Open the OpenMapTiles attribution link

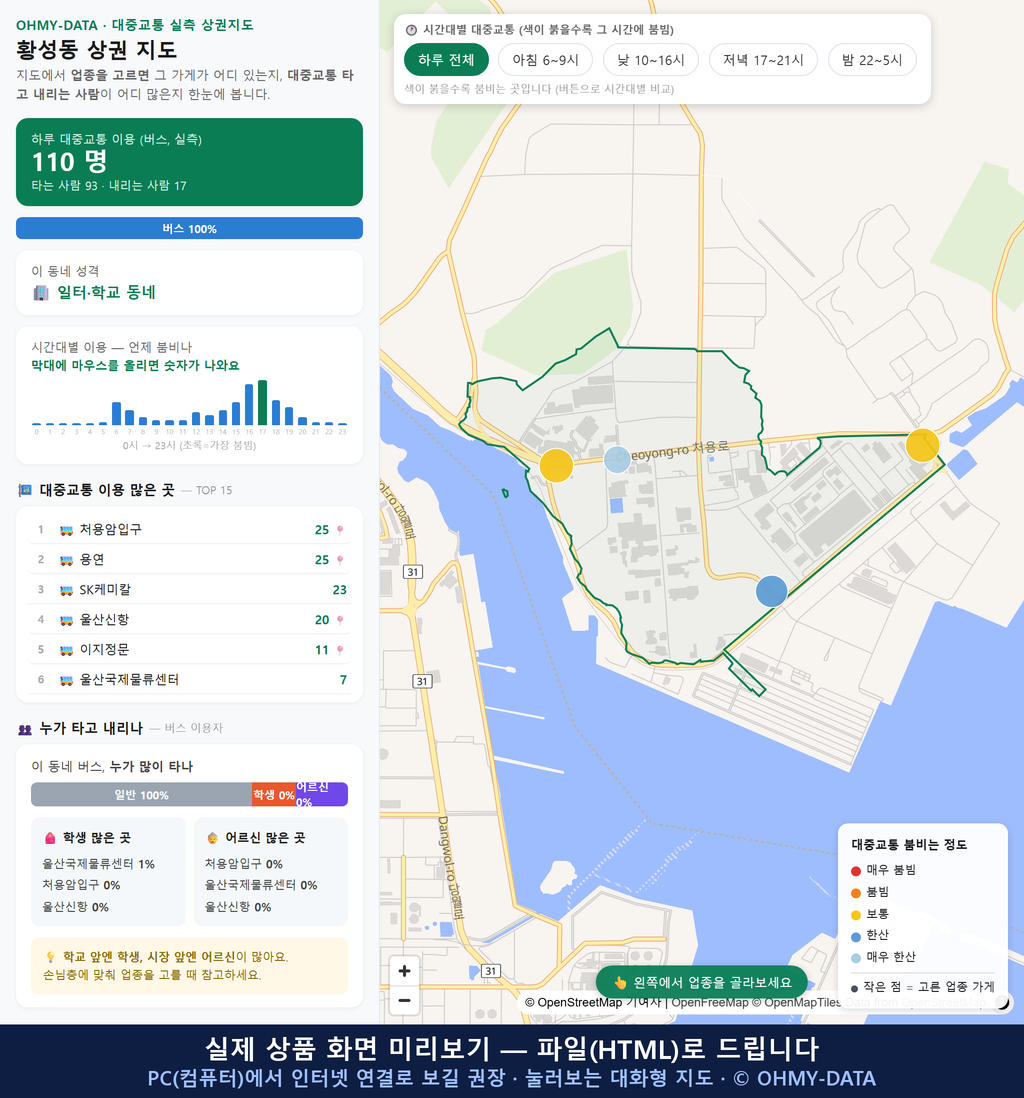797,1003
